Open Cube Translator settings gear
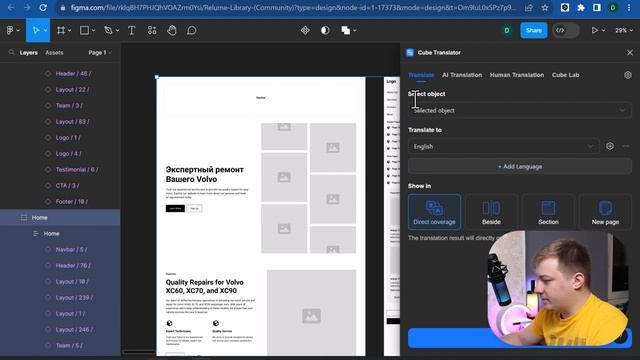The image size is (640, 360). [x=628, y=75]
